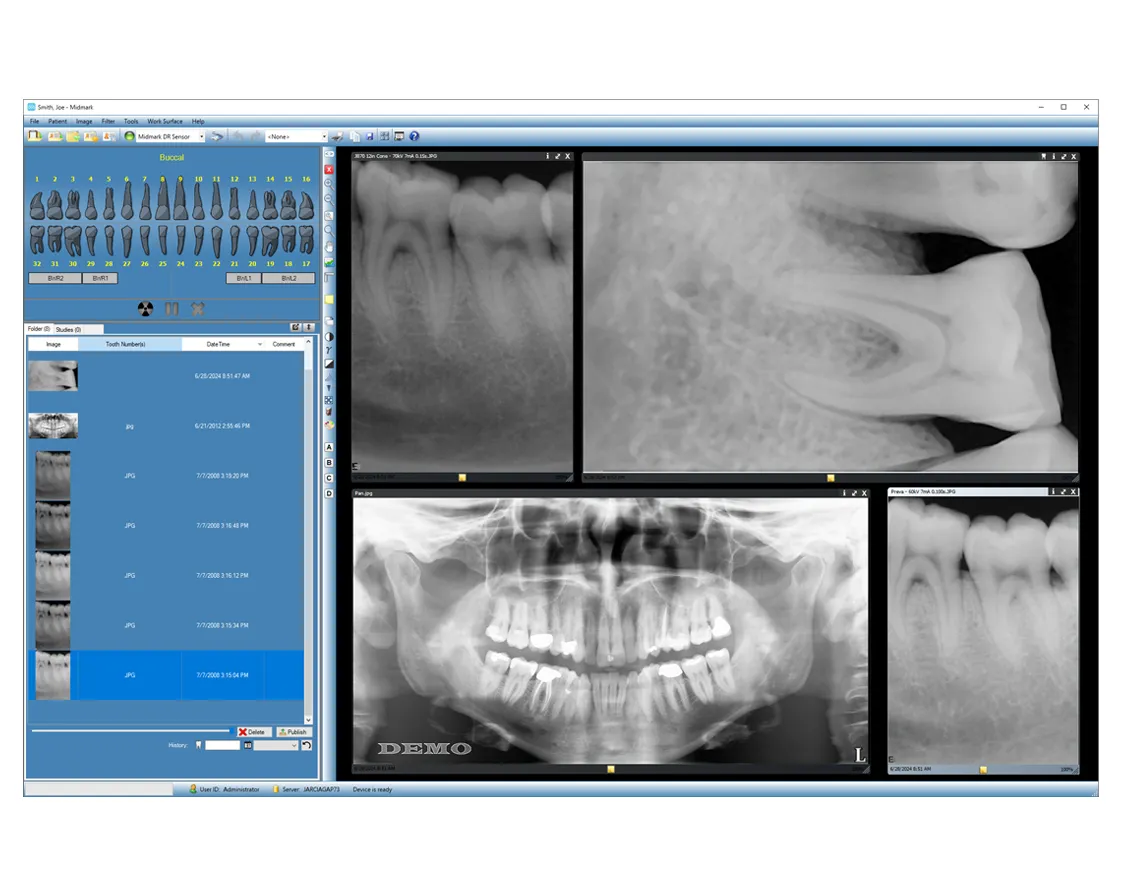Click the green sensor status icon
This screenshot has width=1122, height=896.
tap(130, 136)
